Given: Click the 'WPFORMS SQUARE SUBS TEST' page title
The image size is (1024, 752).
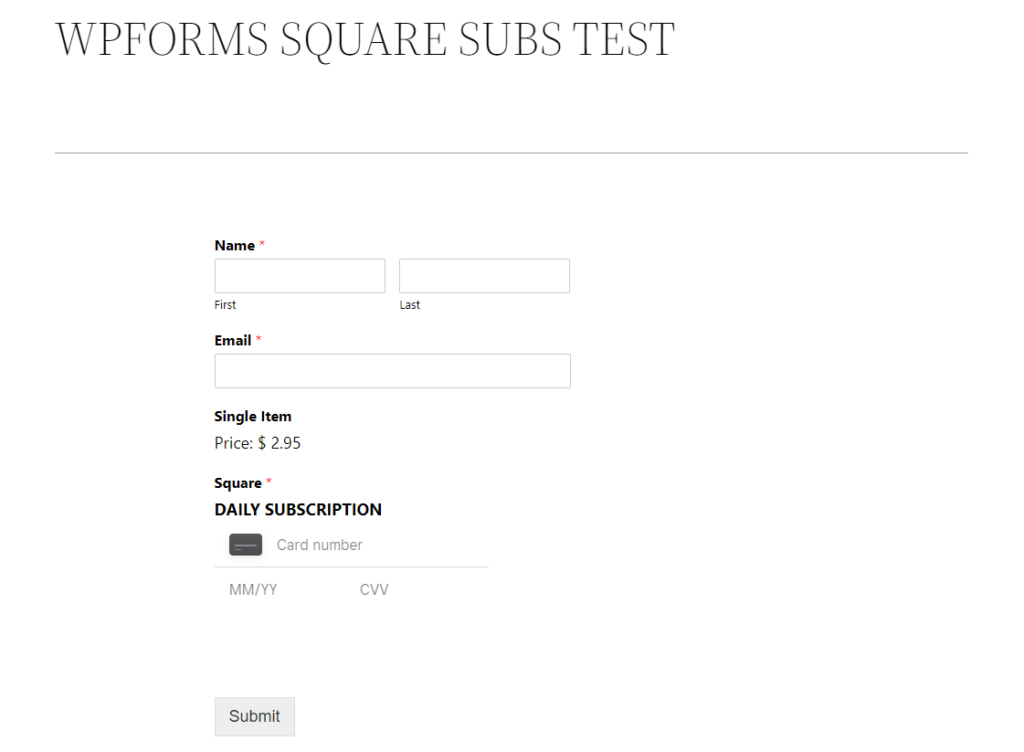Looking at the screenshot, I should pyautogui.click(x=365, y=40).
